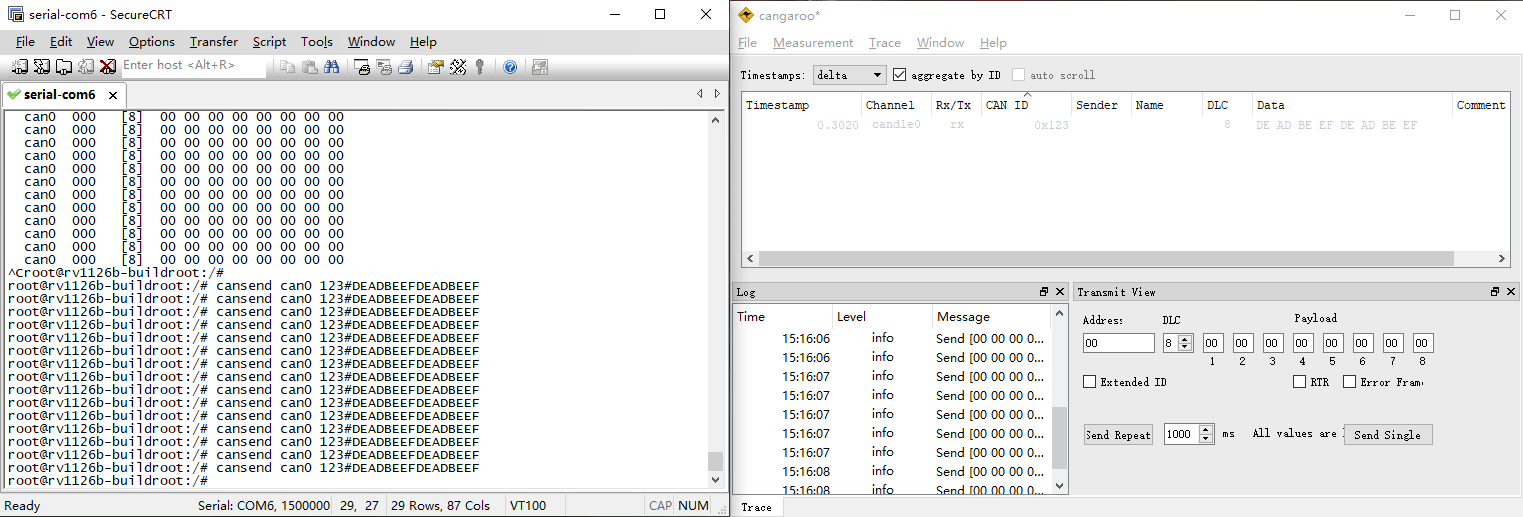Close the Transmit View panel
The image size is (1523, 517).
tap(1510, 292)
